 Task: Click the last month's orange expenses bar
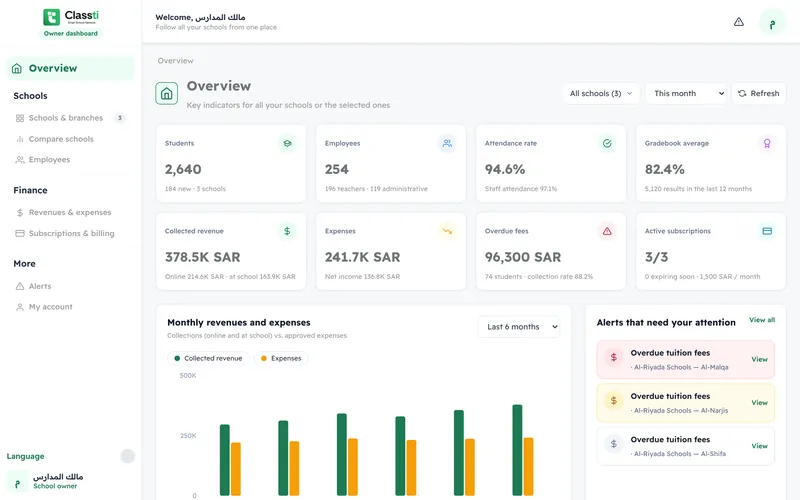(x=529, y=467)
